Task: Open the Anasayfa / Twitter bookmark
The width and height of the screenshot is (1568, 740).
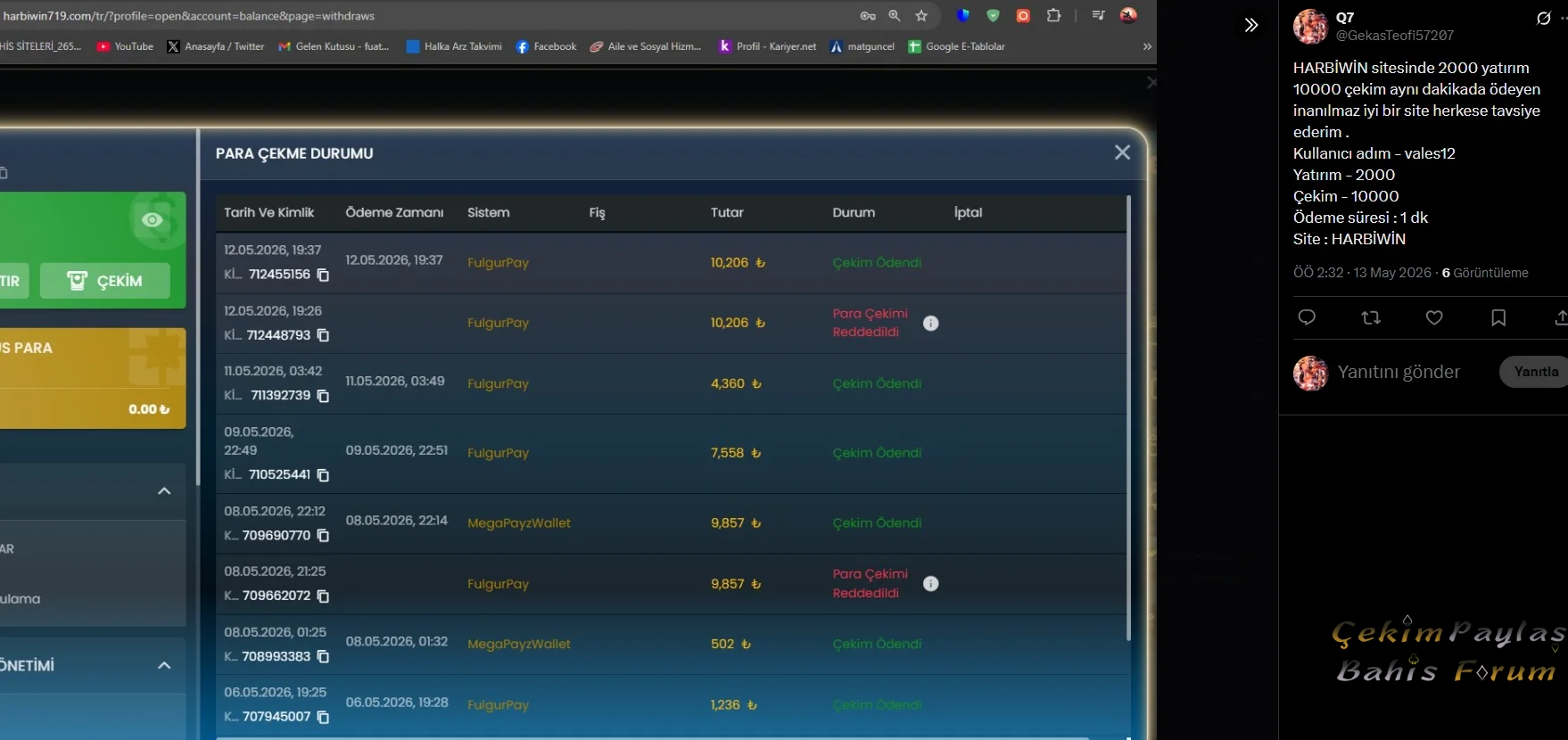Action: coord(215,46)
